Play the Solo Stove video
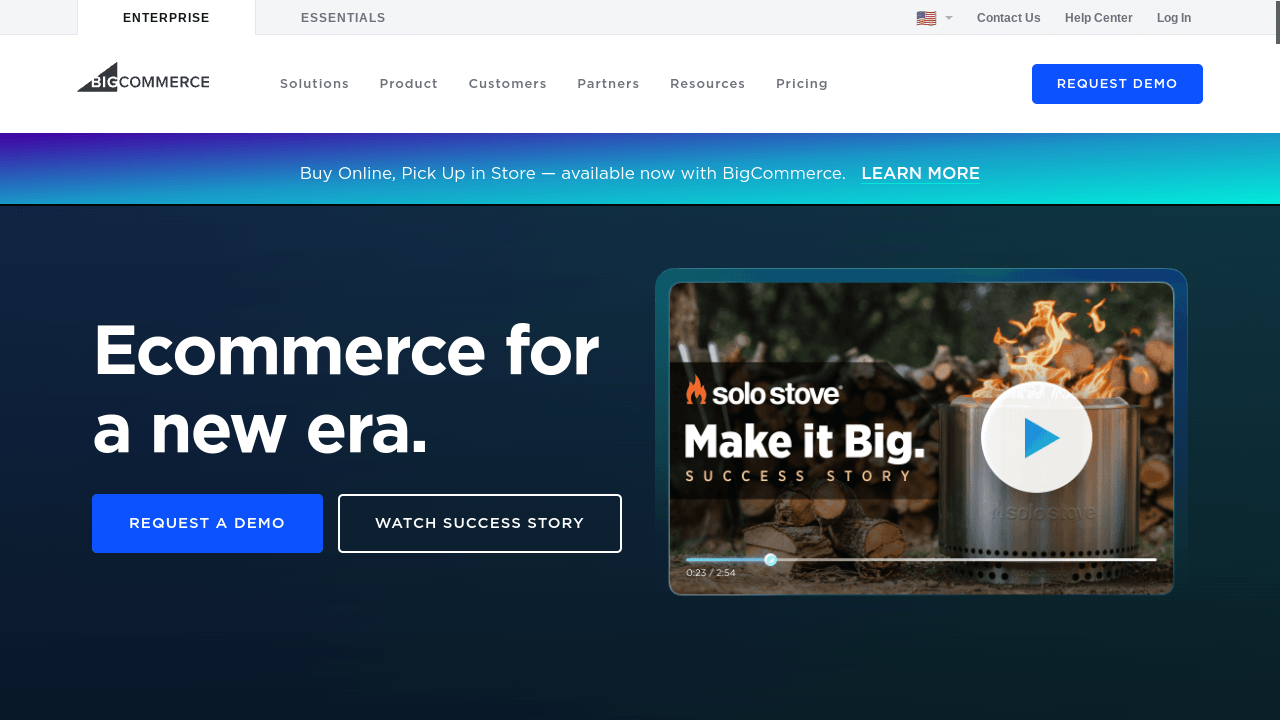The width and height of the screenshot is (1280, 720). [1037, 438]
